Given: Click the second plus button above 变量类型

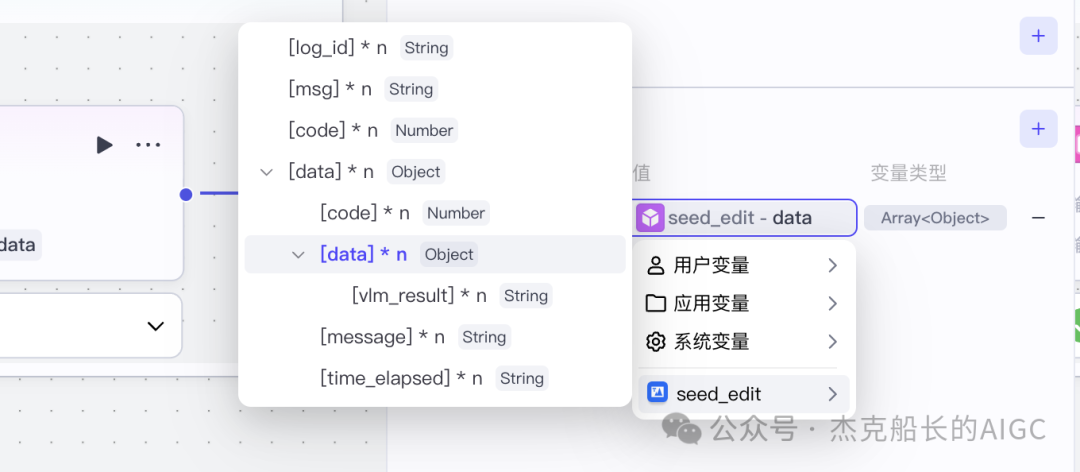Looking at the screenshot, I should 1039,129.
